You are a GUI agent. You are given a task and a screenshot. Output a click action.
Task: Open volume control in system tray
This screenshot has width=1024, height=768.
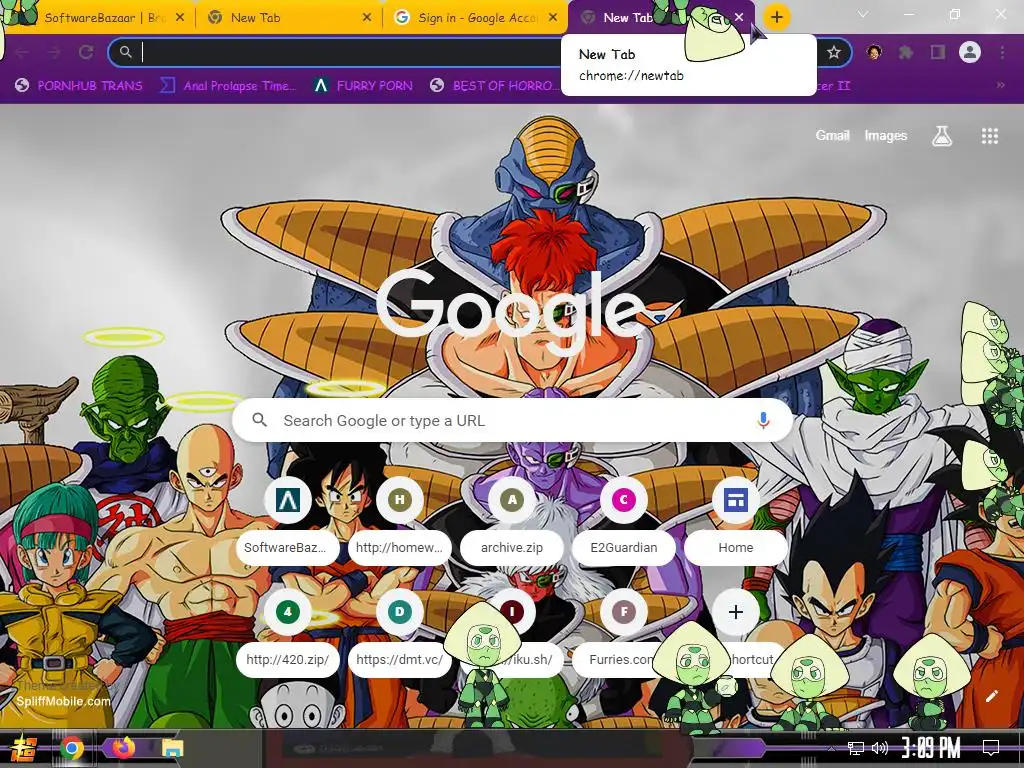coord(880,748)
